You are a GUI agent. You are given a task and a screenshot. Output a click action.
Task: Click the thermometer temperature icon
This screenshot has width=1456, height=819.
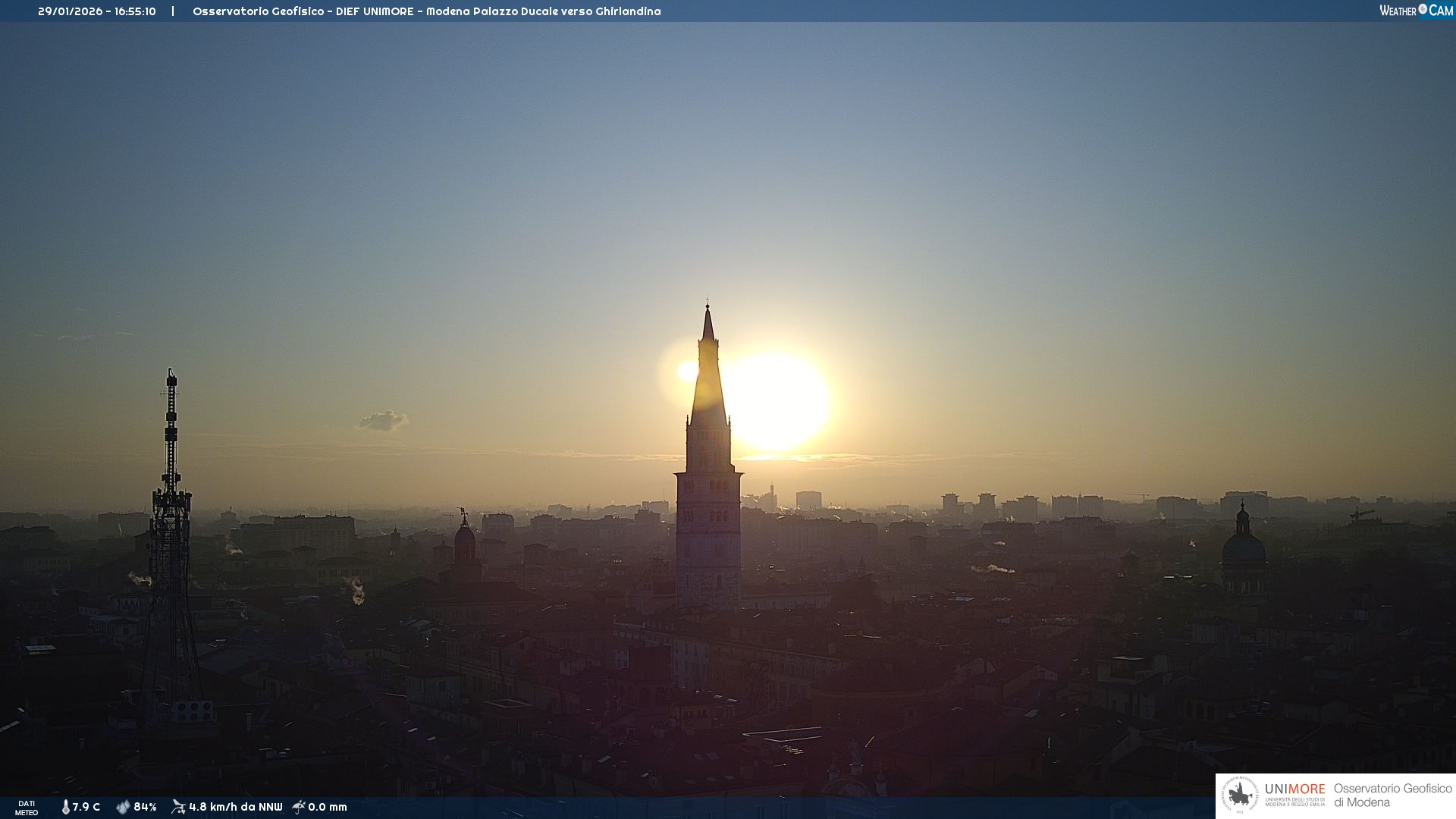click(66, 807)
